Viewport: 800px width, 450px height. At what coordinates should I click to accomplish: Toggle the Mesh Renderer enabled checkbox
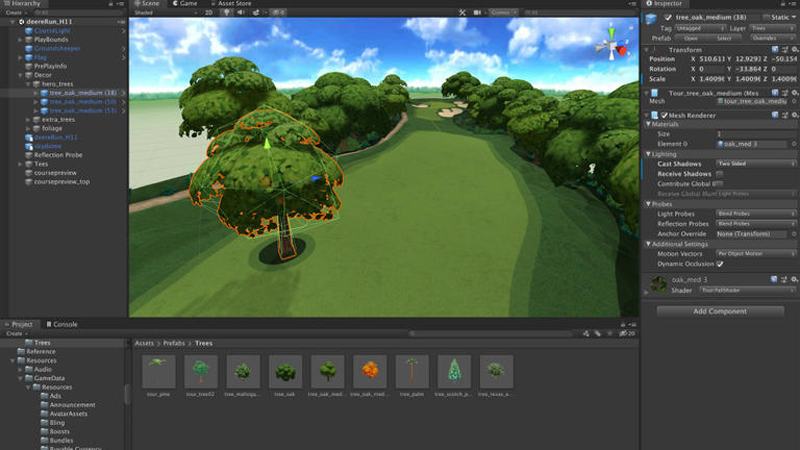pos(664,115)
